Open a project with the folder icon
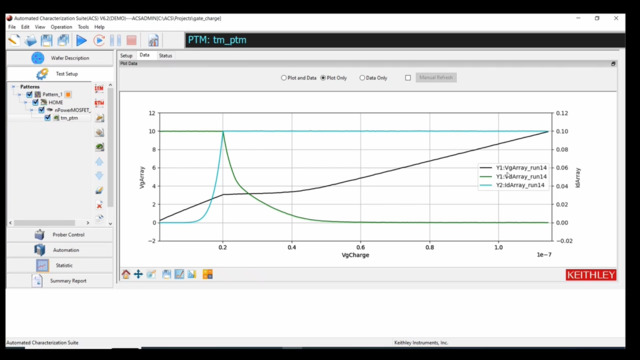The height and width of the screenshot is (360, 640). 30,40
